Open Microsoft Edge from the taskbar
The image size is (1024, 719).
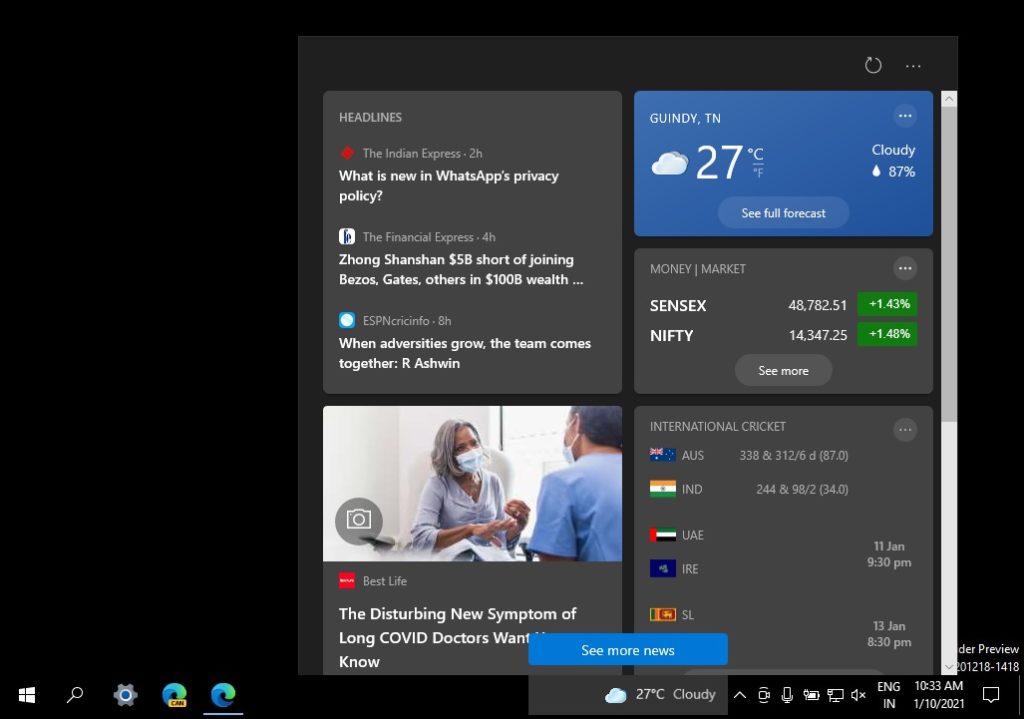222,694
